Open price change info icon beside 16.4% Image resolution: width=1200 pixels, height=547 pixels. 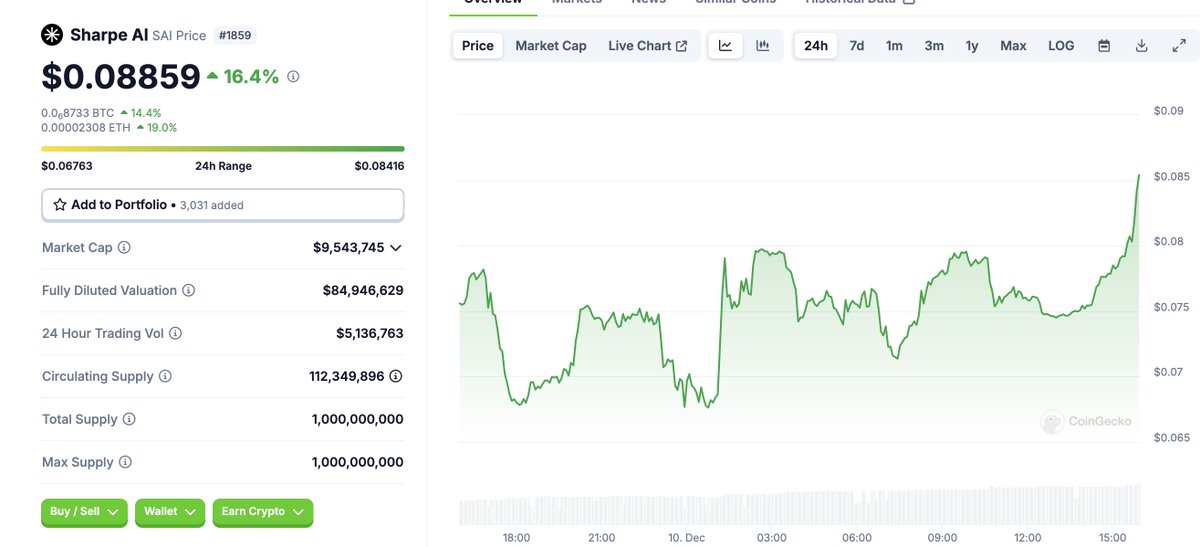[293, 76]
